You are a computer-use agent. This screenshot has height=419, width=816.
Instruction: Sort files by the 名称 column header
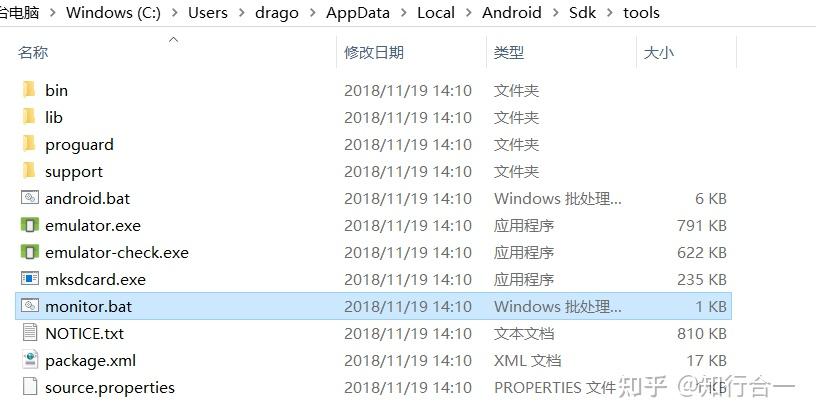[x=33, y=53]
